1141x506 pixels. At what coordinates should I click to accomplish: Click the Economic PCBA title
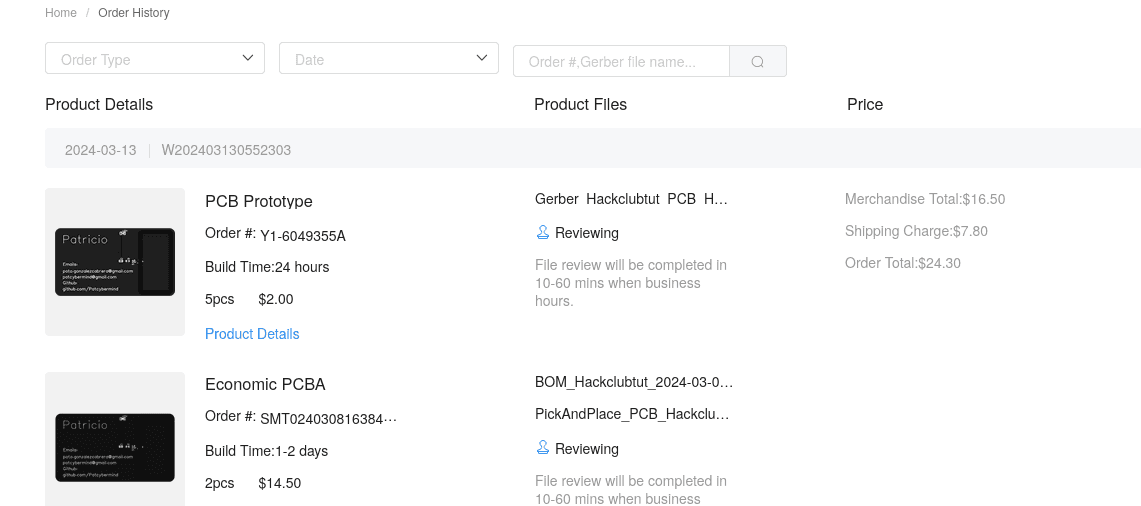(265, 384)
